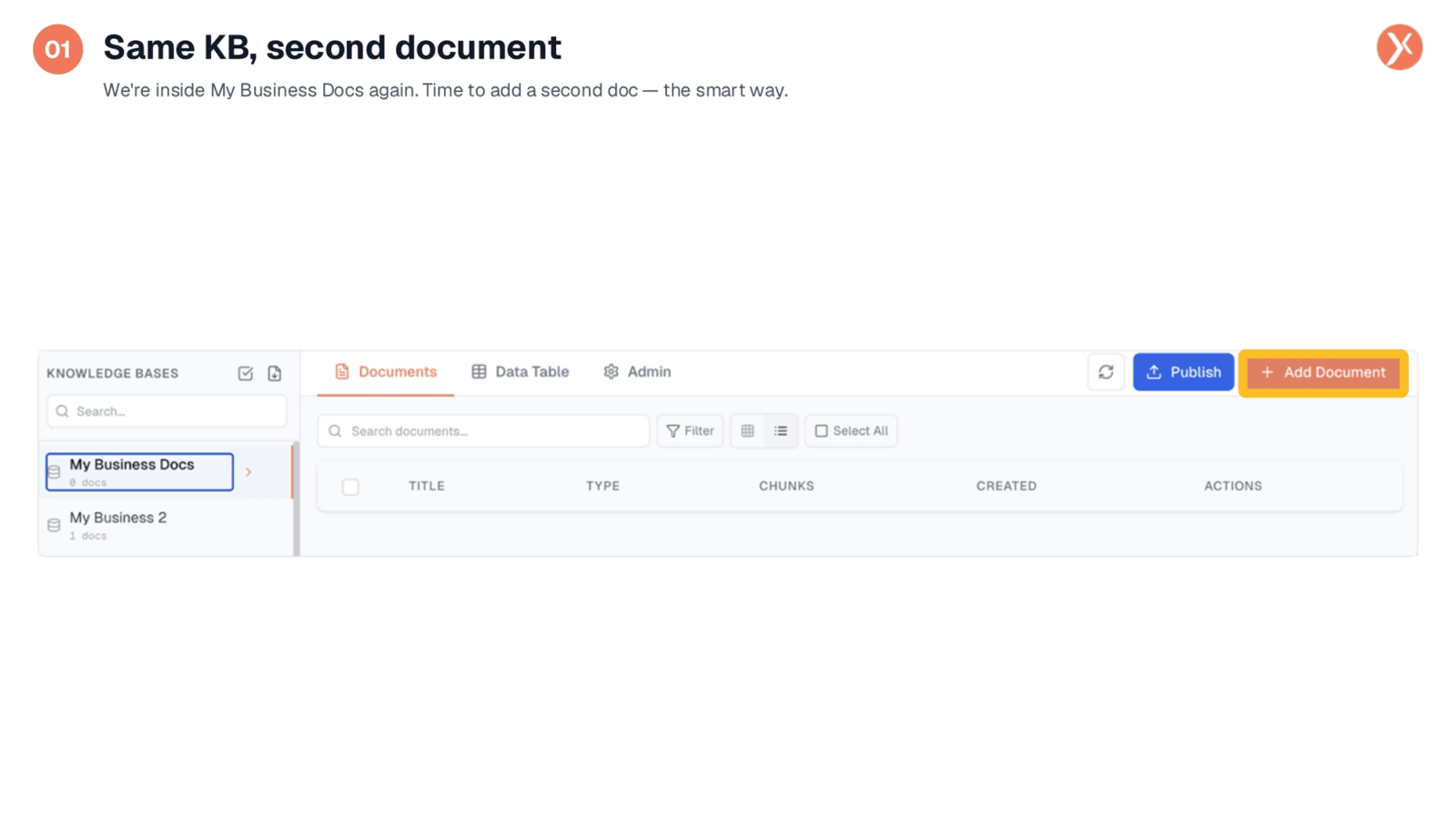The width and height of the screenshot is (1456, 819).
Task: Open the Documents tab
Action: [386, 372]
